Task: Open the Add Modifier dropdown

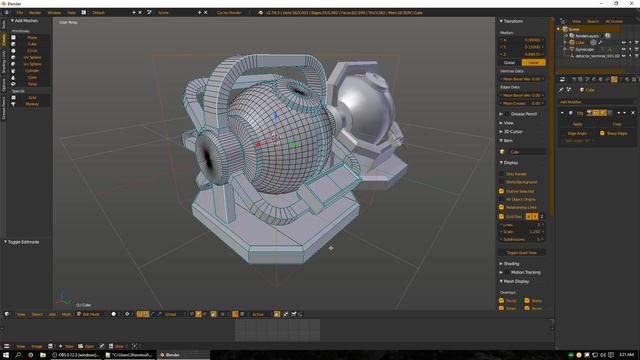Action: pos(598,102)
